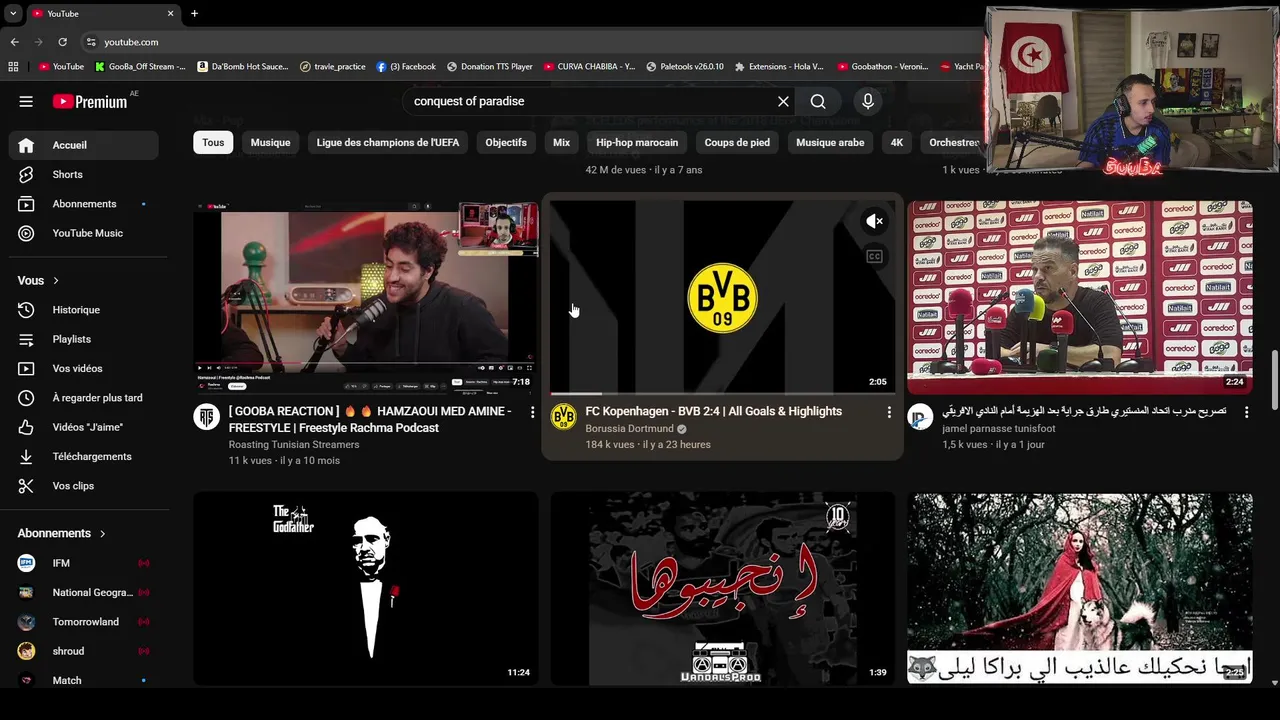Open Red Riding Hood wolf thumbnail

coord(1080,588)
